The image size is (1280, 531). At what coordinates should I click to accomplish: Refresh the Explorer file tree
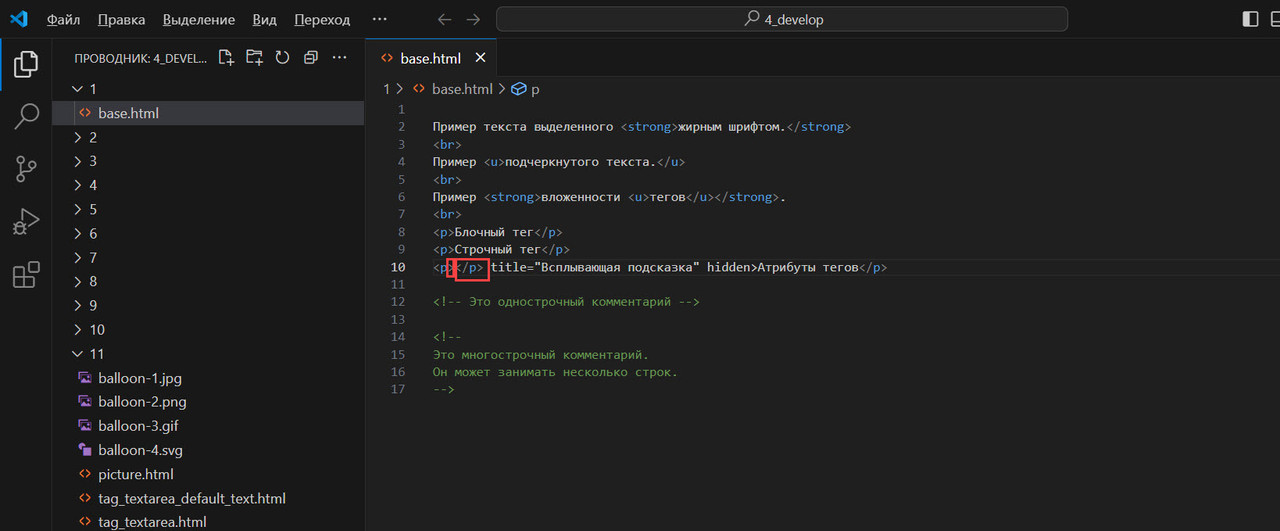(x=282, y=58)
